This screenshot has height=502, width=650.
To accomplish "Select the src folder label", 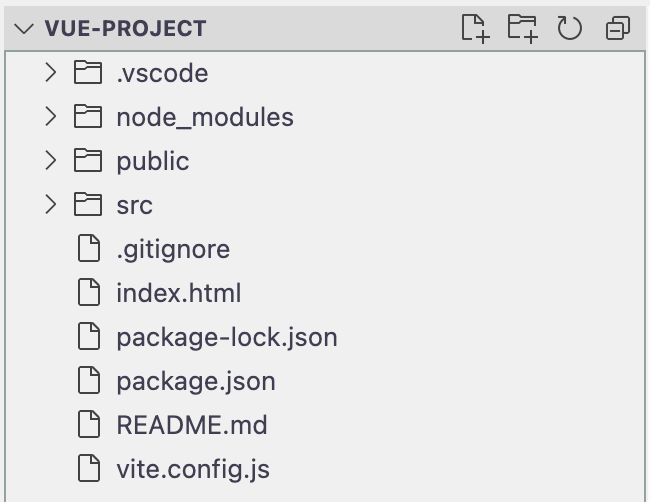I will (134, 205).
